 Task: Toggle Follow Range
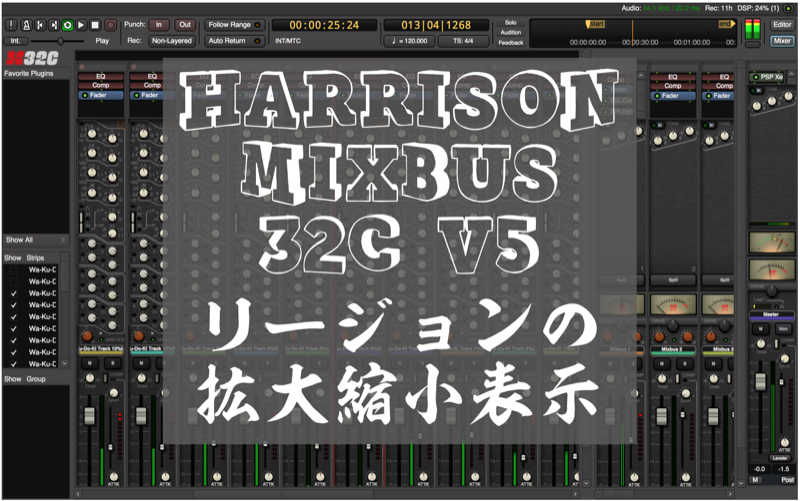[235, 24]
